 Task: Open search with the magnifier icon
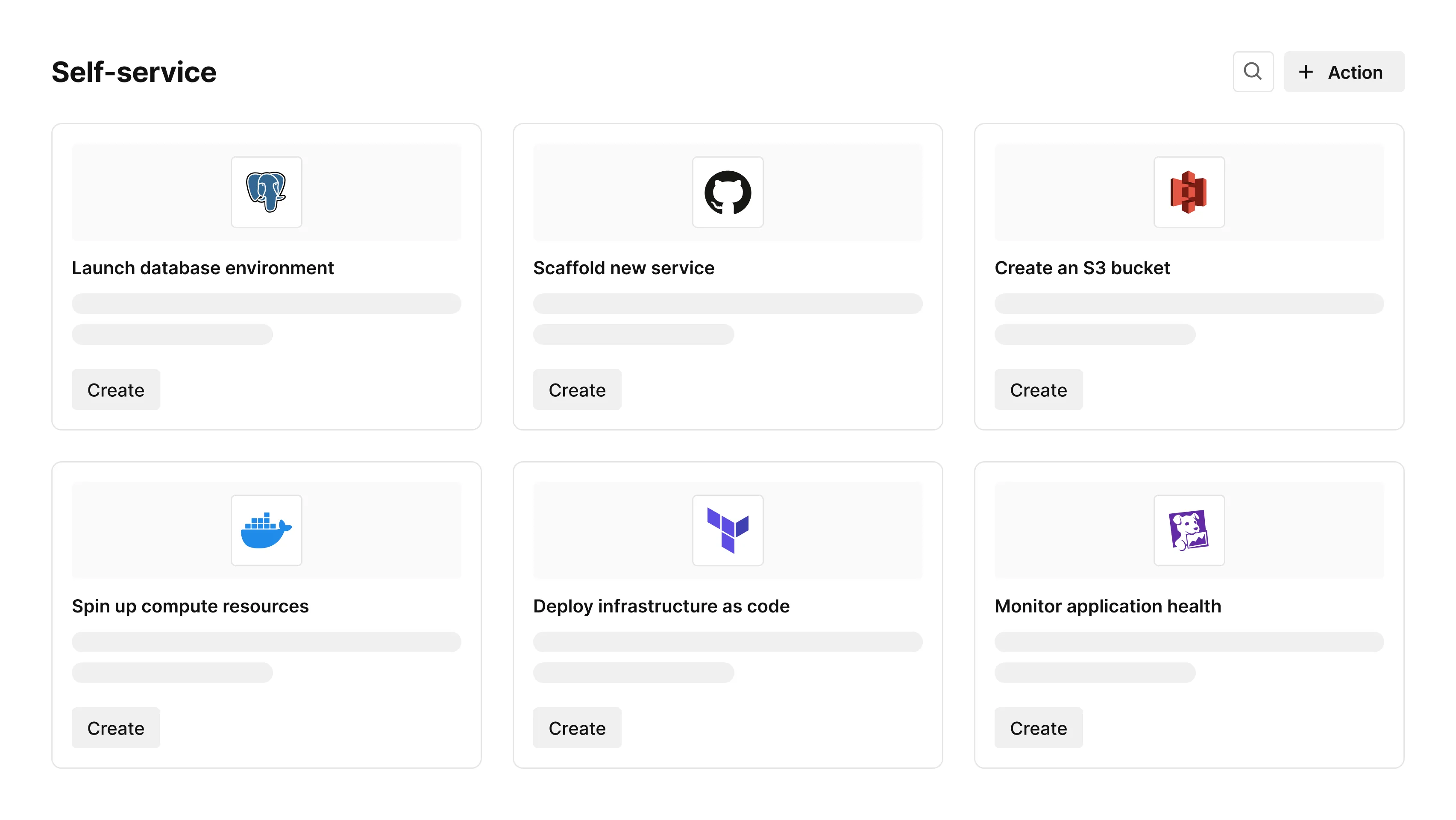1253,72
